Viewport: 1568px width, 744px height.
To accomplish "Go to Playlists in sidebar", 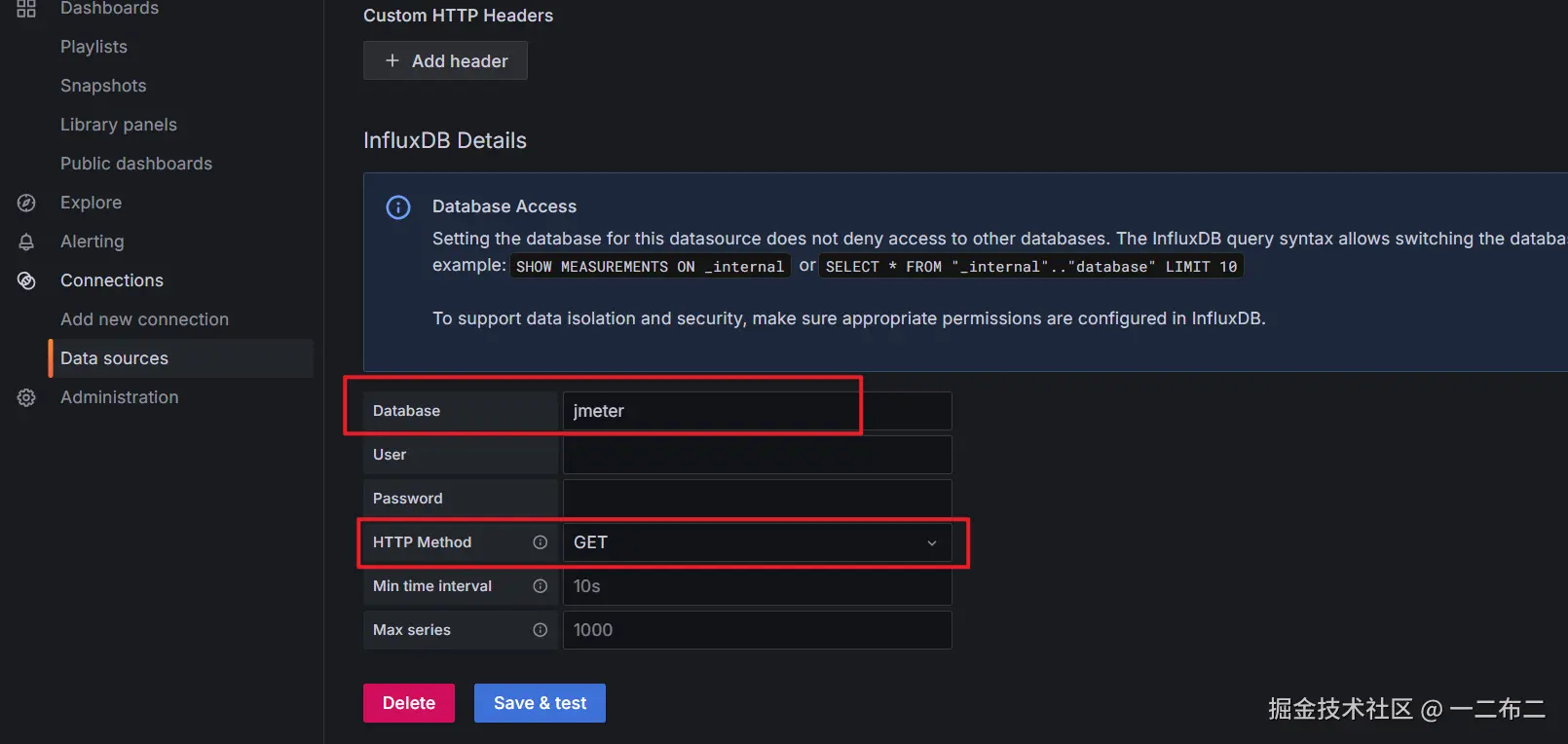I will 93,47.
